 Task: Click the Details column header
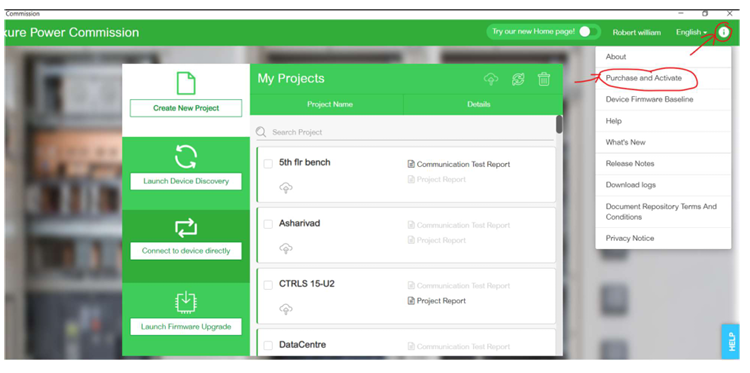(x=479, y=104)
